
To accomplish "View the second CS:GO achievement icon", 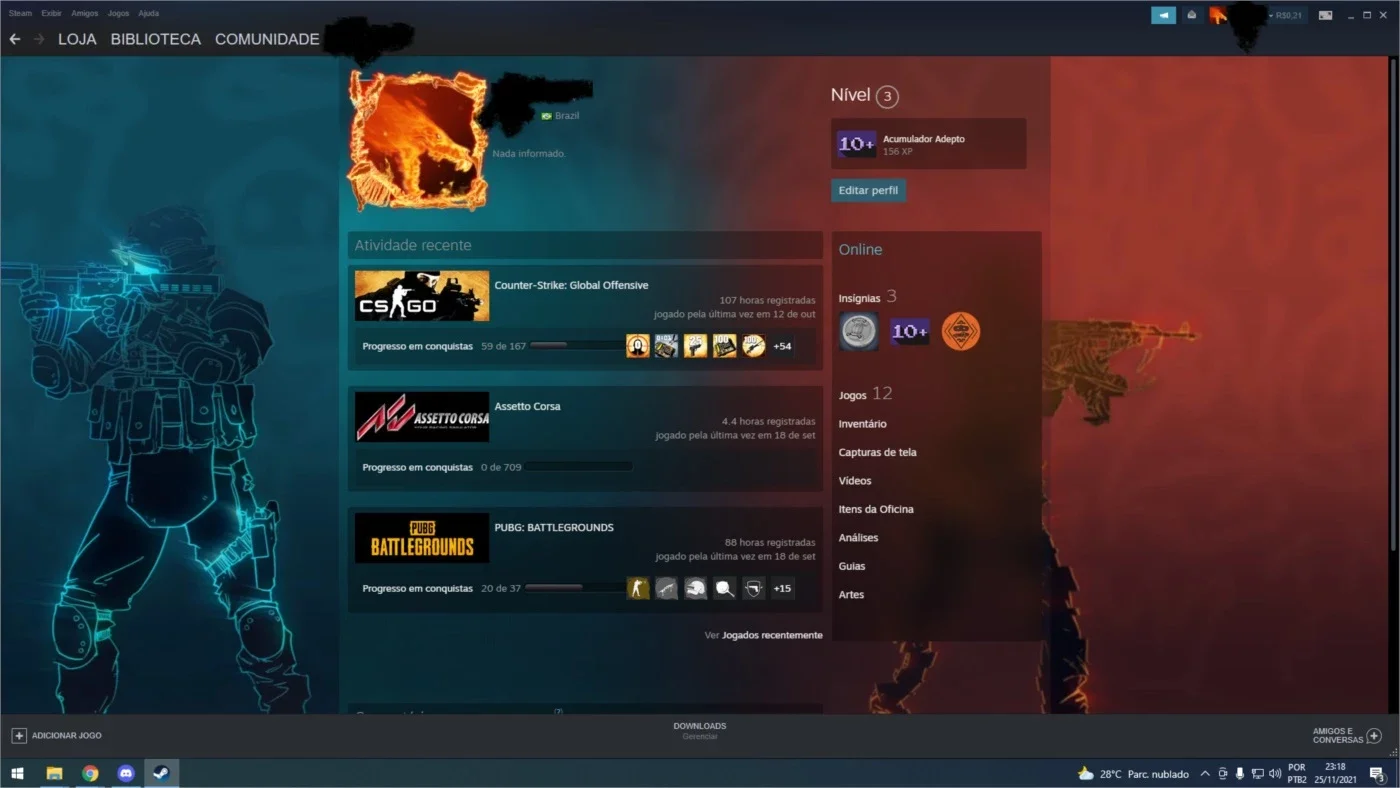I will pyautogui.click(x=667, y=346).
